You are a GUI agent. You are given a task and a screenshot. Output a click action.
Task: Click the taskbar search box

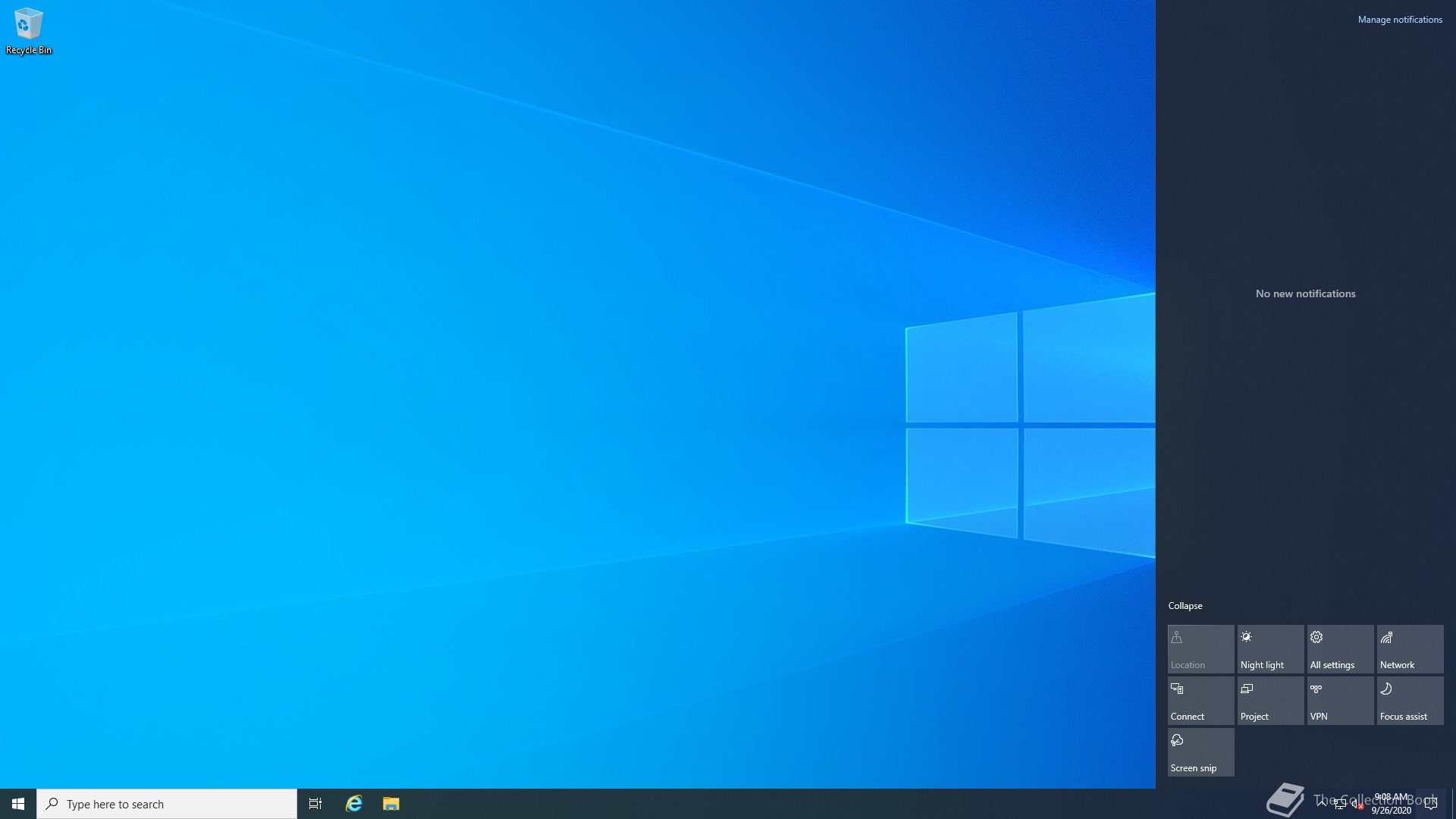(x=167, y=804)
